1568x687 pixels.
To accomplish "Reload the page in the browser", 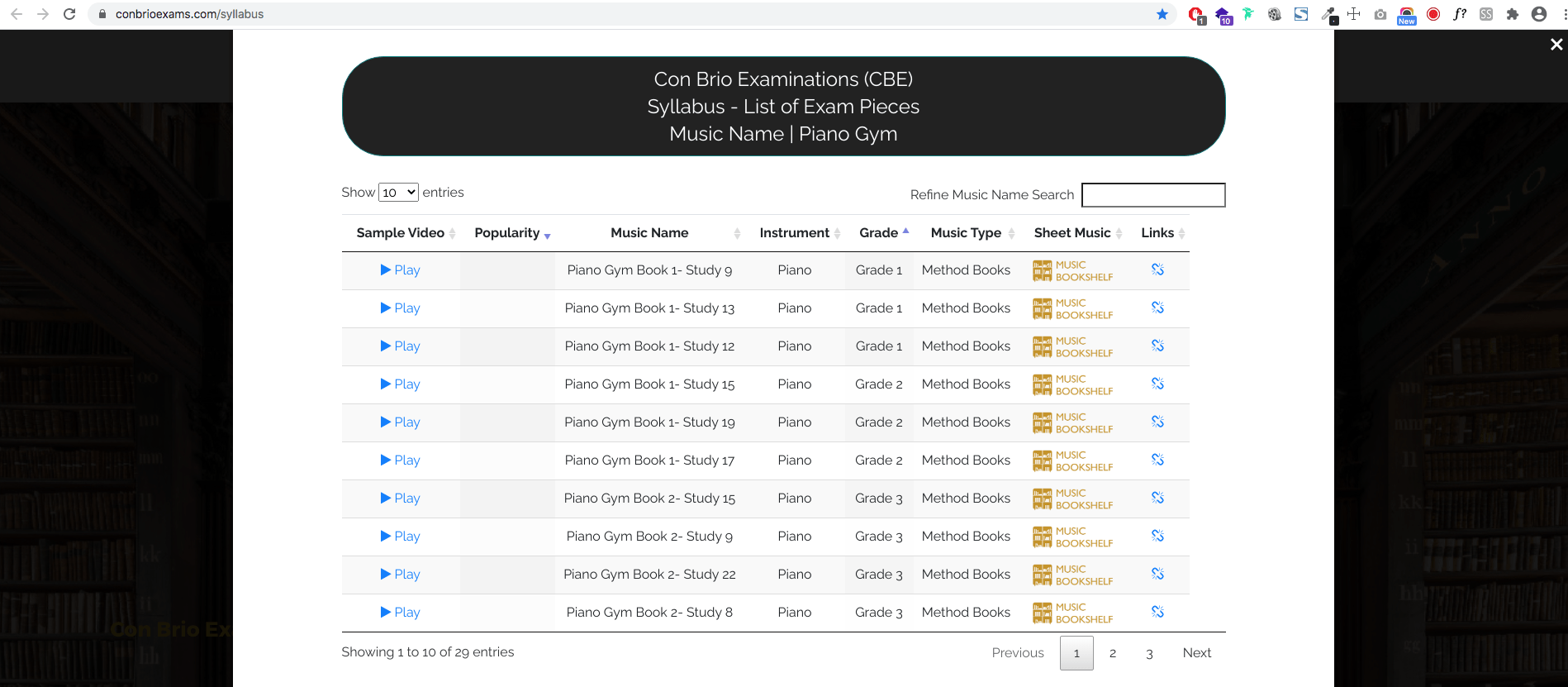I will pyautogui.click(x=69, y=14).
